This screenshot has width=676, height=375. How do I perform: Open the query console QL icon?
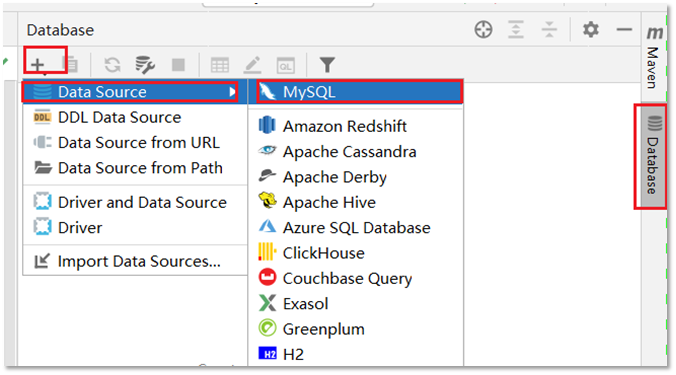[x=285, y=66]
